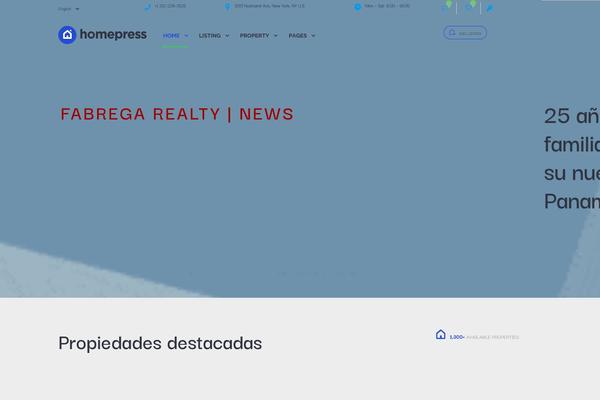Click the homepress house logo icon

pyautogui.click(x=67, y=35)
